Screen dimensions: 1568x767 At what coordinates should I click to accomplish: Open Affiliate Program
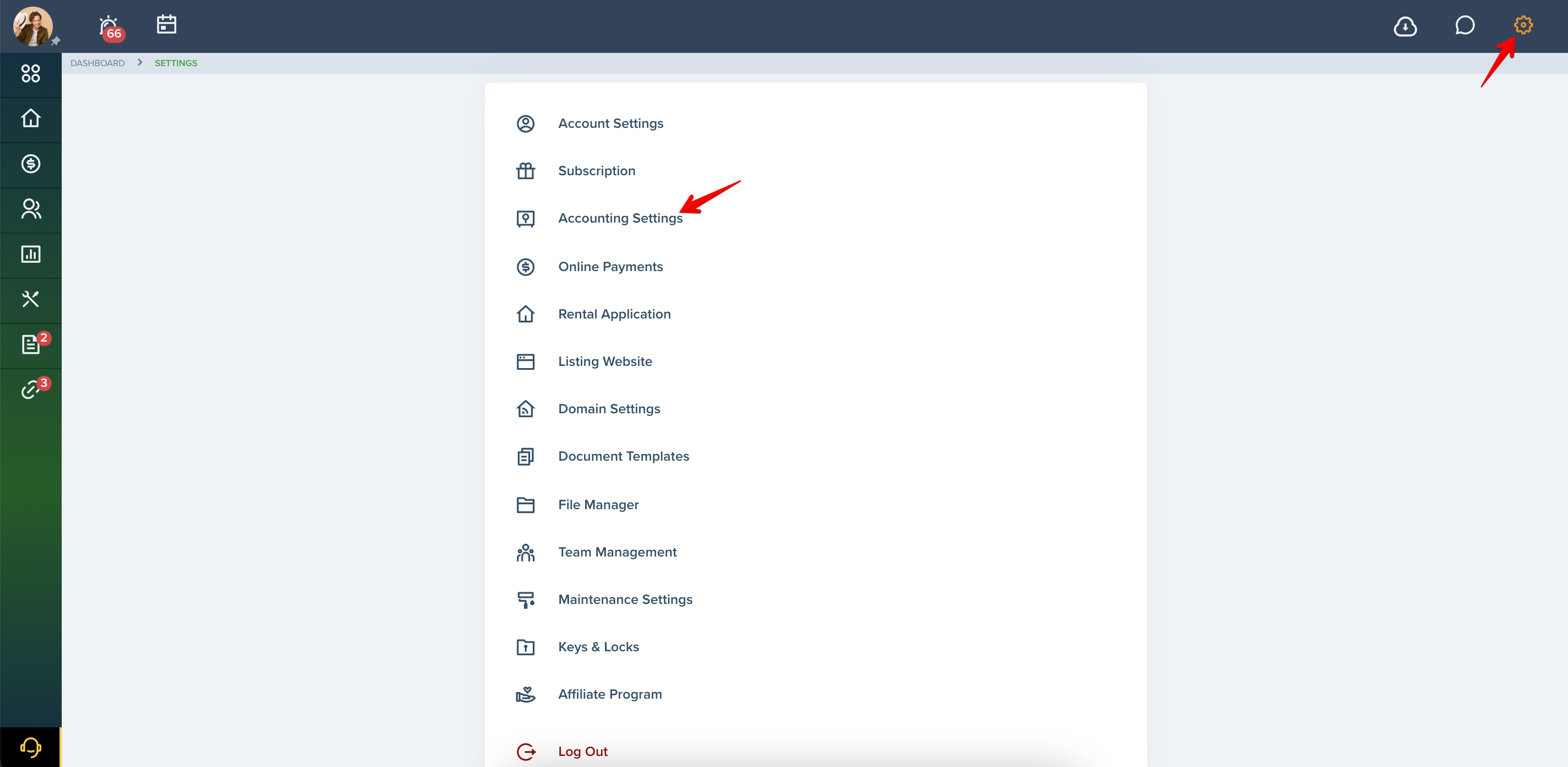click(x=610, y=695)
